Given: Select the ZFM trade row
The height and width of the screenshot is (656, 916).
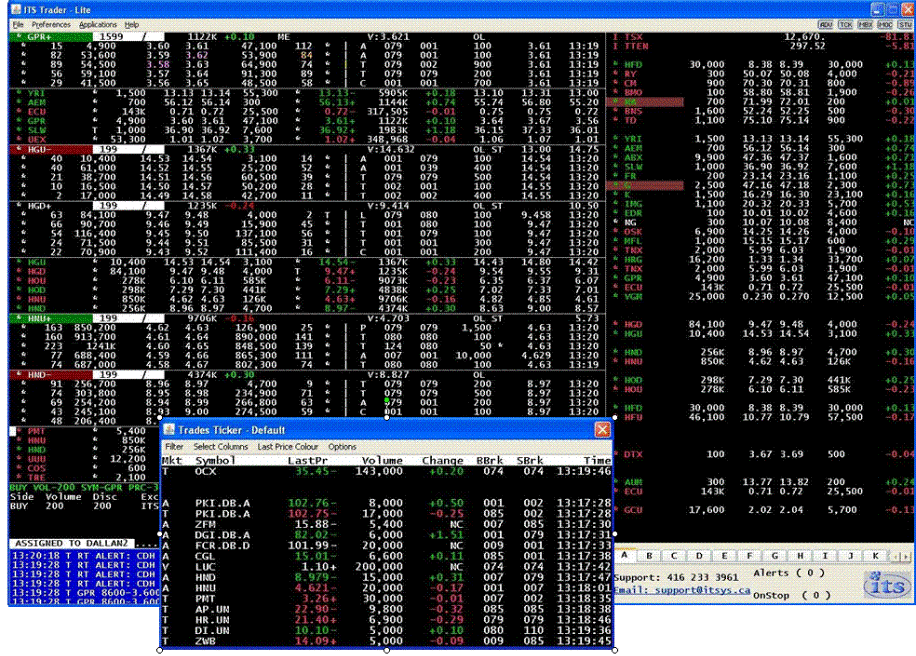Looking at the screenshot, I should pos(387,524).
